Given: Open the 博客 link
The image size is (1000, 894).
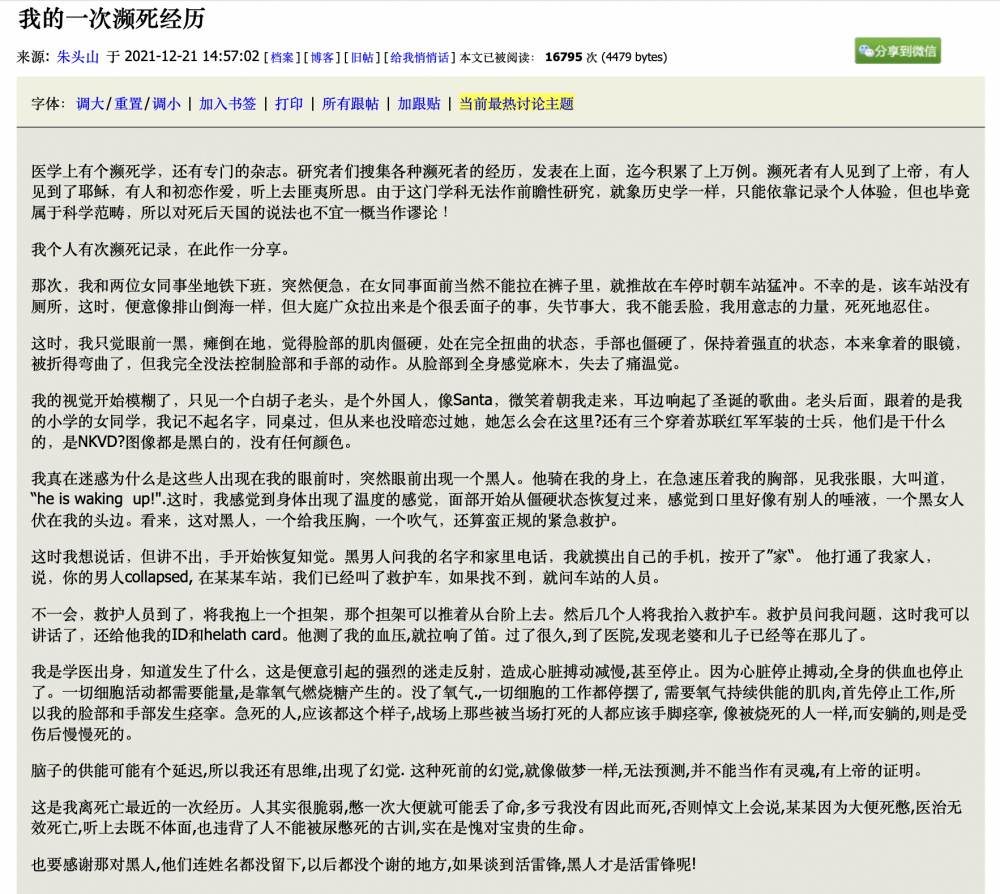Looking at the screenshot, I should click(322, 57).
